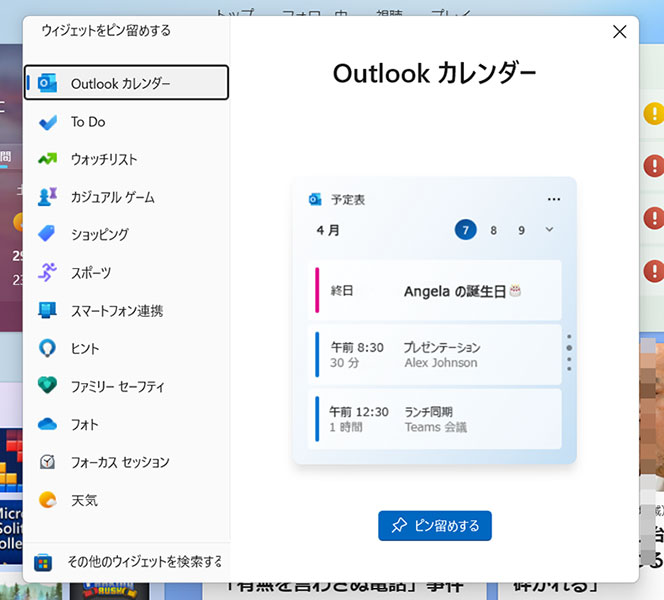This screenshot has width=664, height=600.
Task: Click the yellow warning icon in background
Action: [653, 113]
